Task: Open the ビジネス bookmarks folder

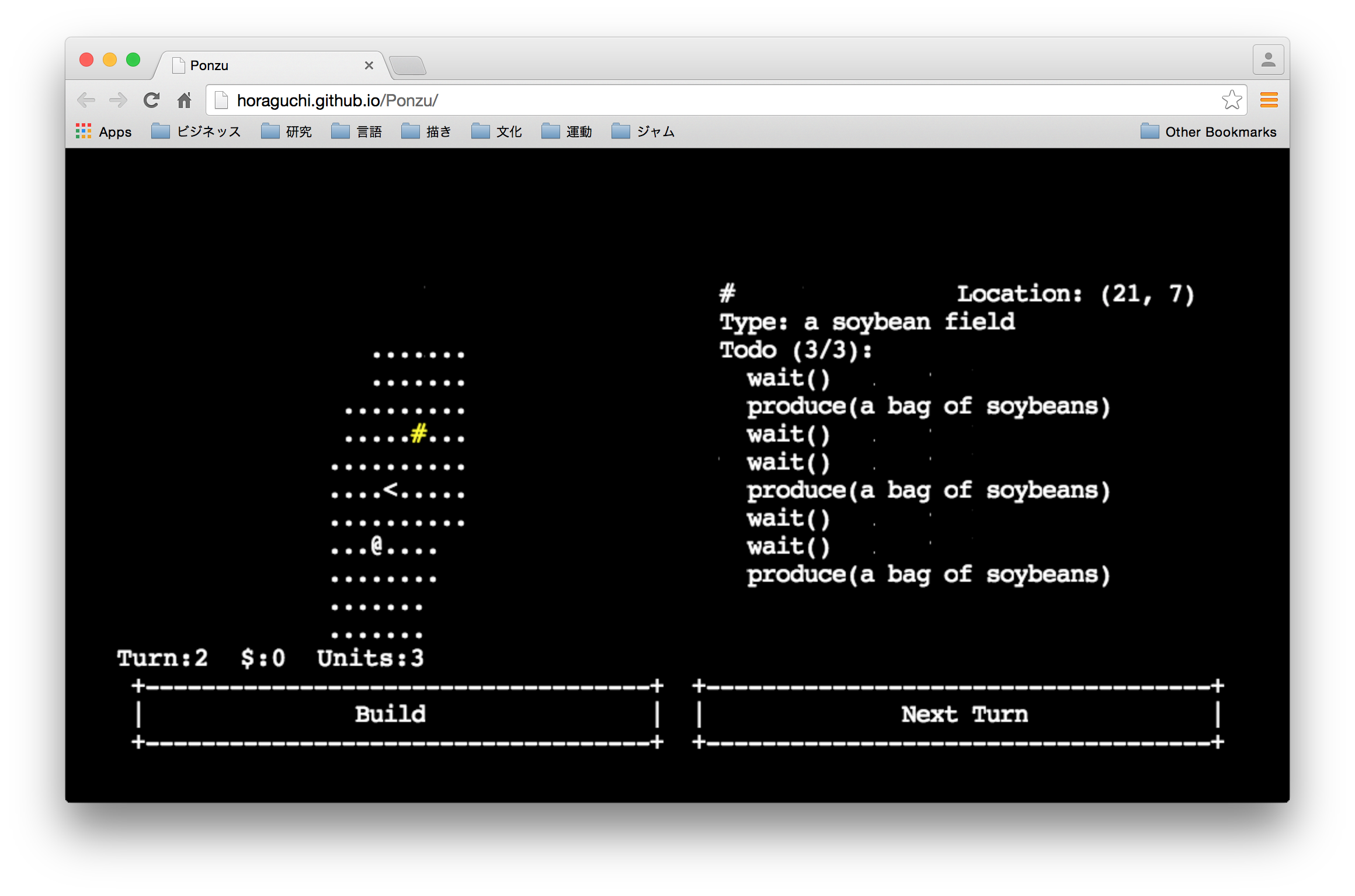Action: click(x=196, y=131)
